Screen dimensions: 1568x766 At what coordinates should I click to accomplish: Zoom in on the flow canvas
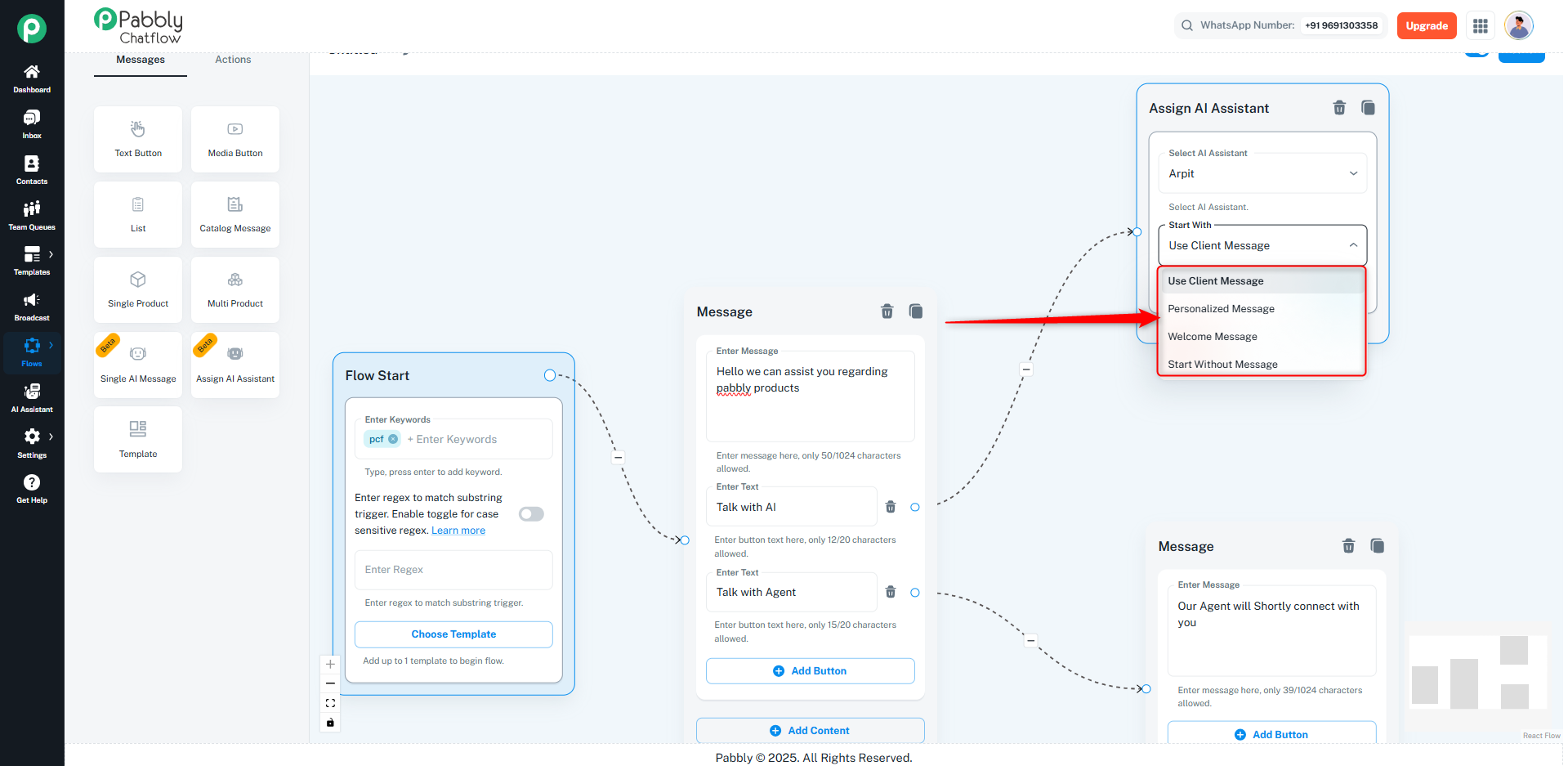330,664
